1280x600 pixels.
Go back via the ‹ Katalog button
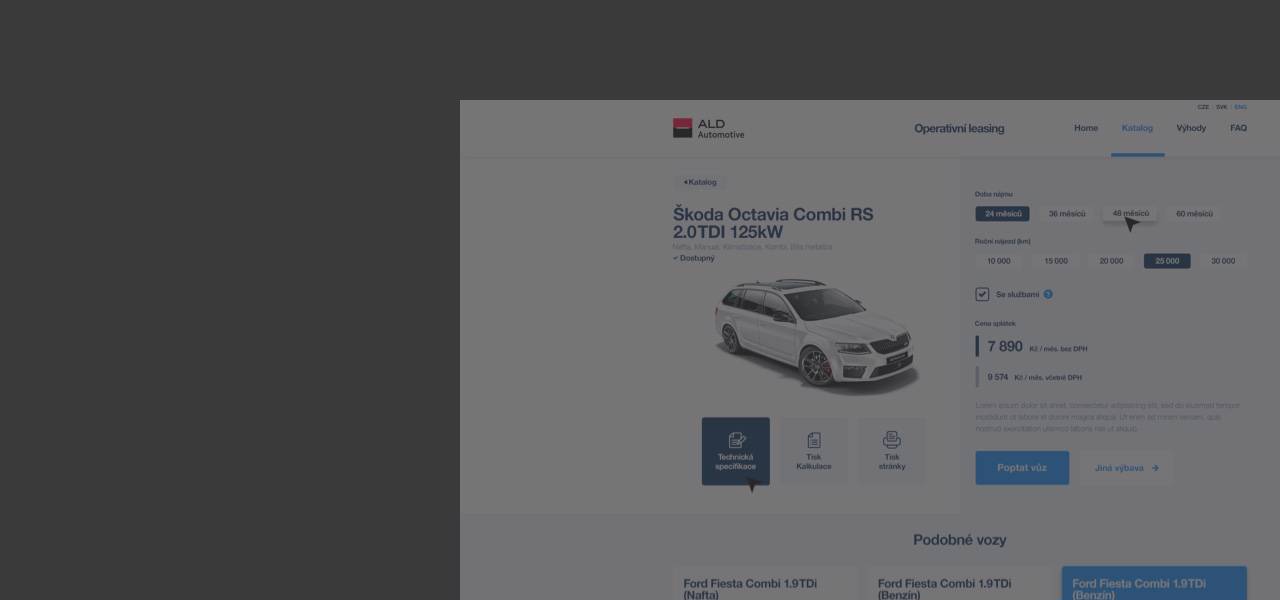[700, 182]
